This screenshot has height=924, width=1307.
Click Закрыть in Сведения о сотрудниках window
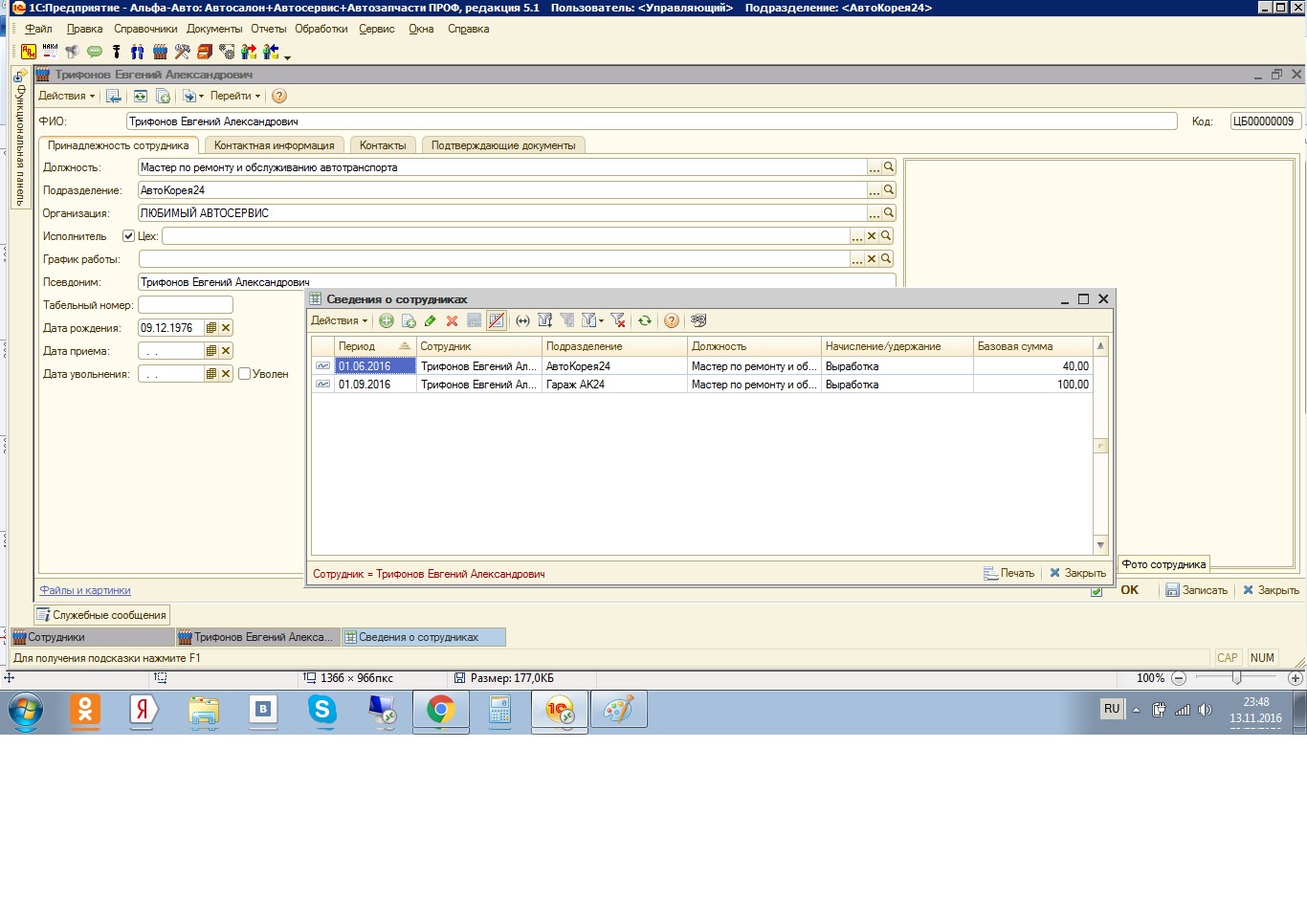pyautogui.click(x=1077, y=573)
